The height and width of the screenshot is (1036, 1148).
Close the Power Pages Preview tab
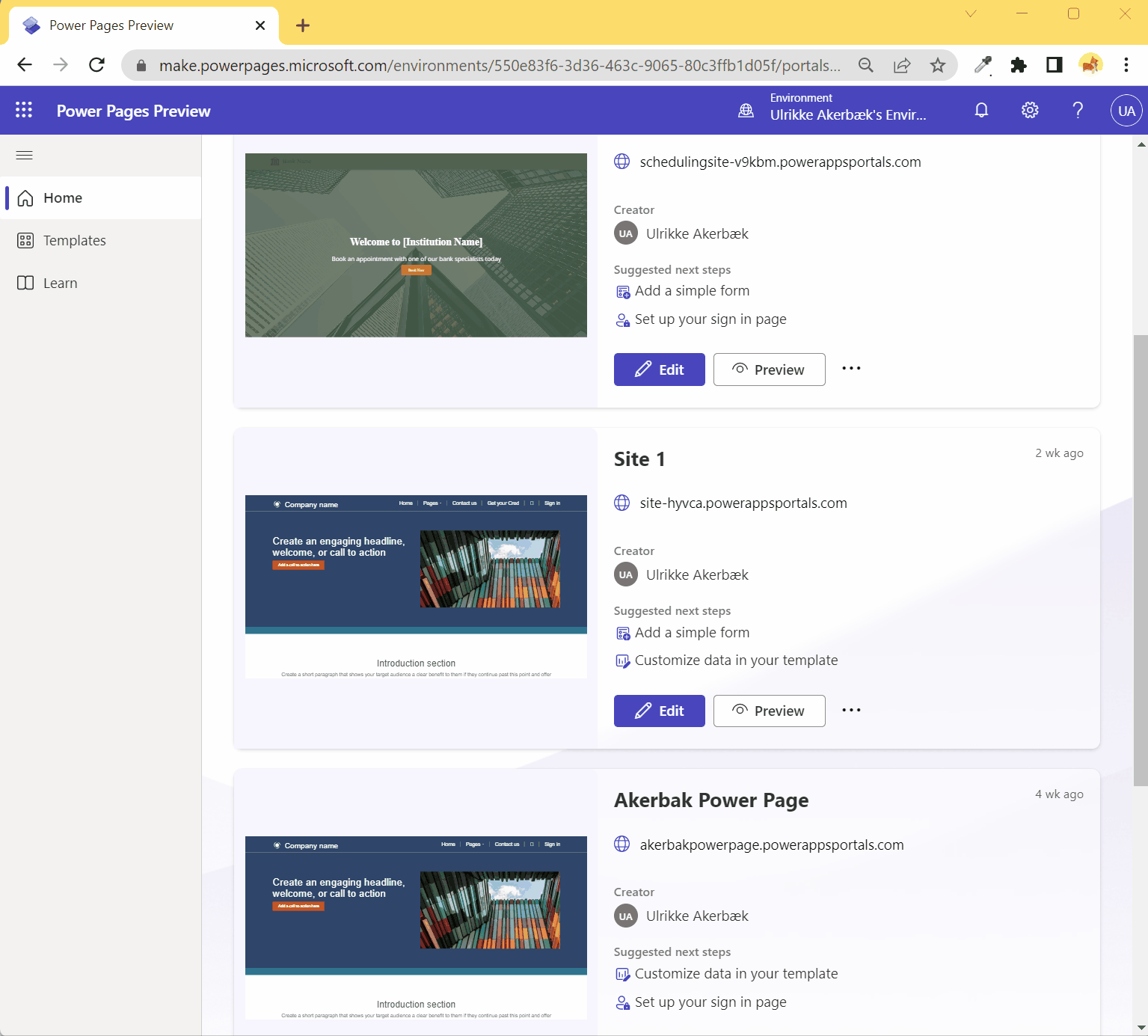[x=260, y=25]
